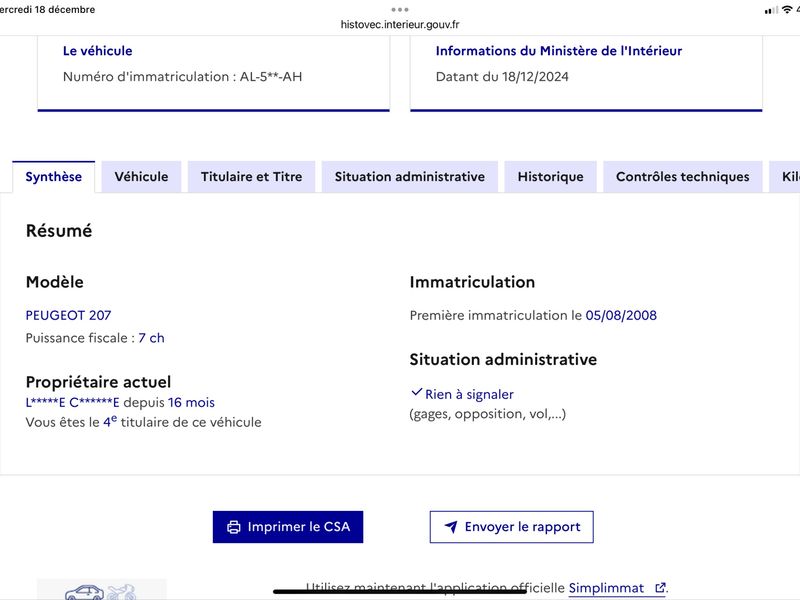Tap the histovec.interieur.gouv.fr address bar

click(400, 24)
